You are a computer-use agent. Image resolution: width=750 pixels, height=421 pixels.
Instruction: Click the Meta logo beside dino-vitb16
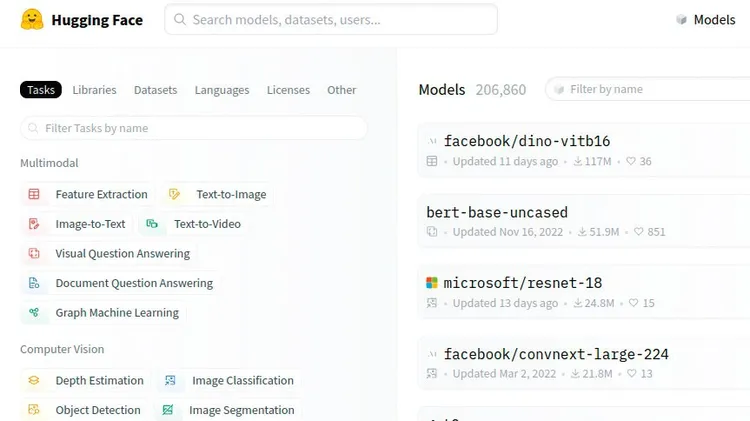(x=432, y=141)
